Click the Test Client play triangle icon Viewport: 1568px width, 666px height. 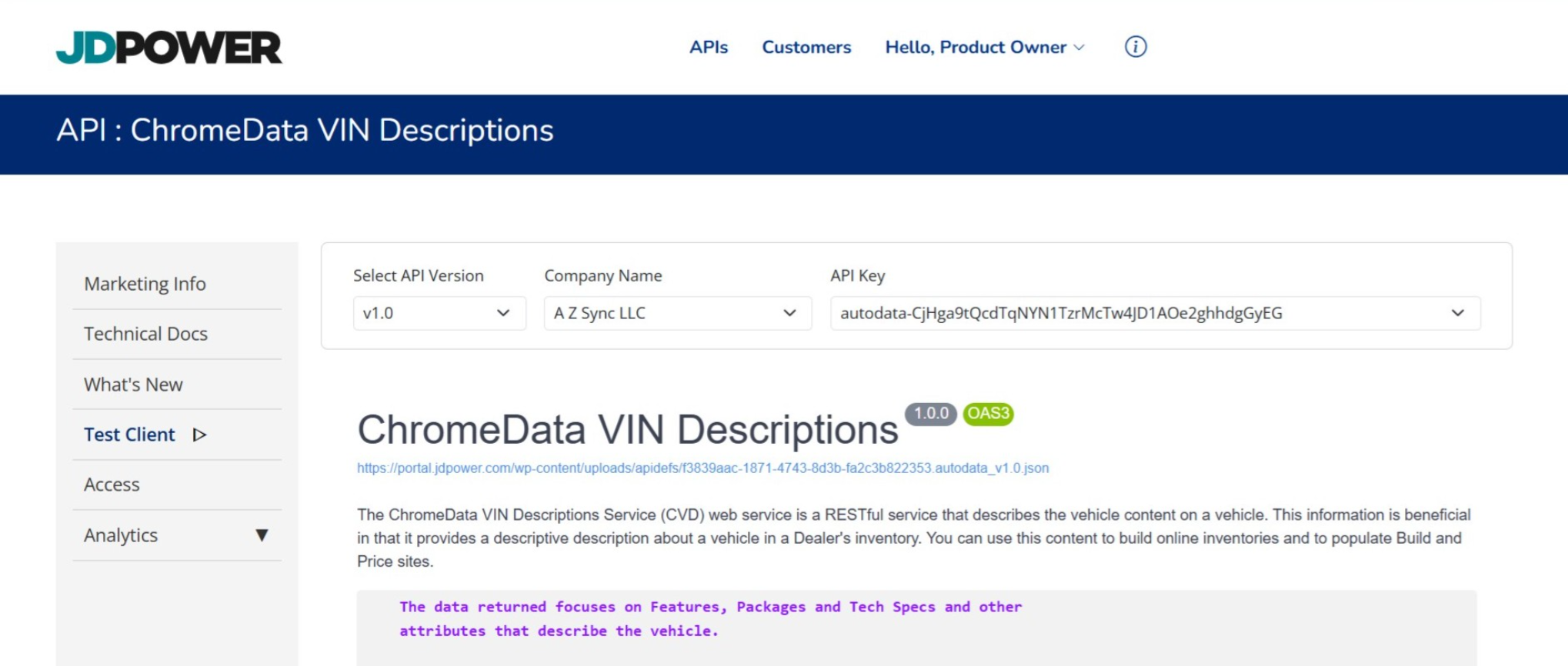coord(200,435)
